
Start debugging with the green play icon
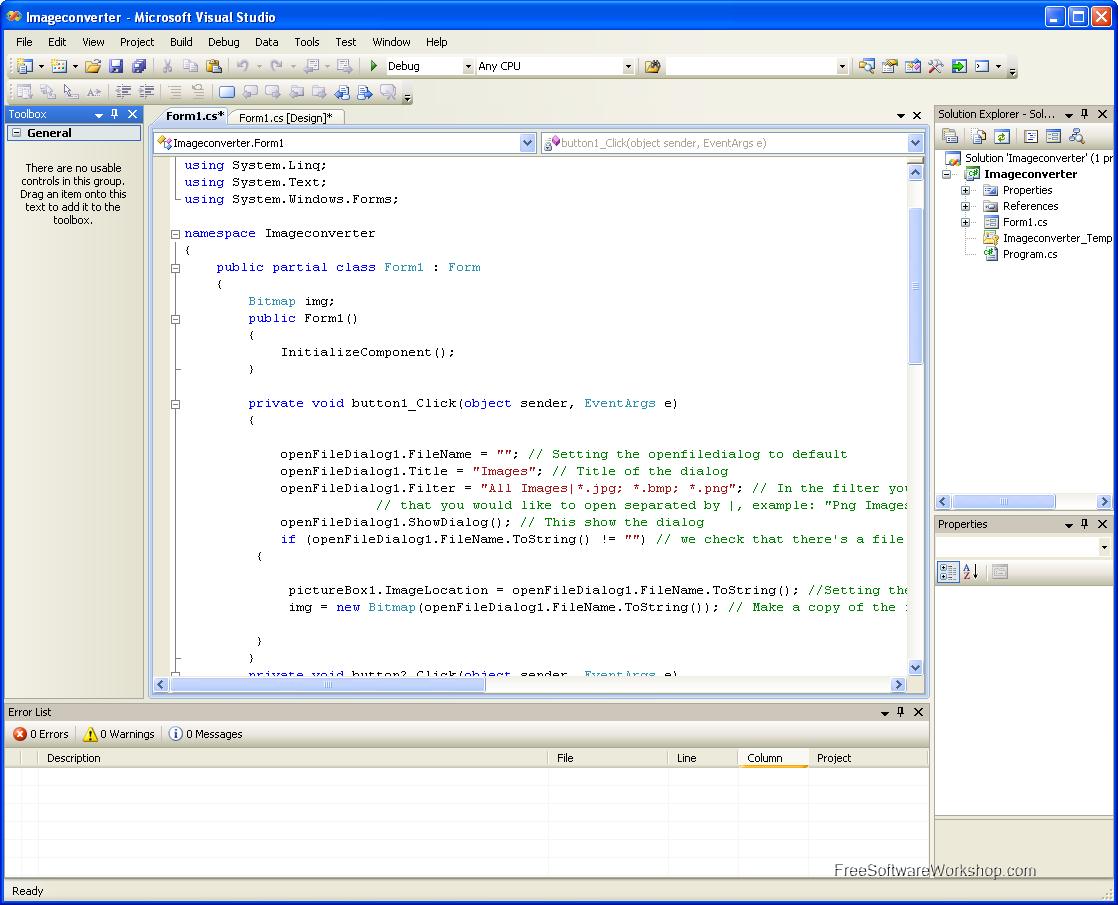coord(374,66)
